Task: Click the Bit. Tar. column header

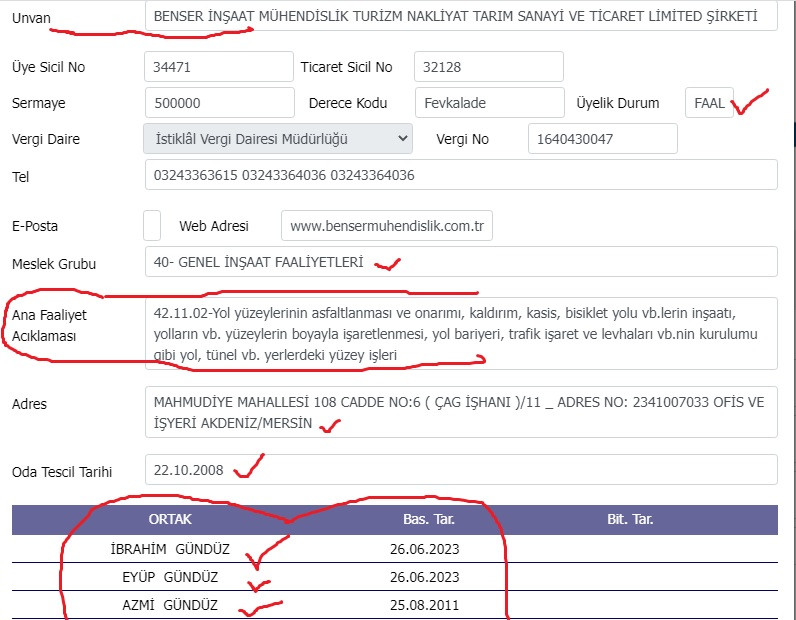Action: coord(630,519)
